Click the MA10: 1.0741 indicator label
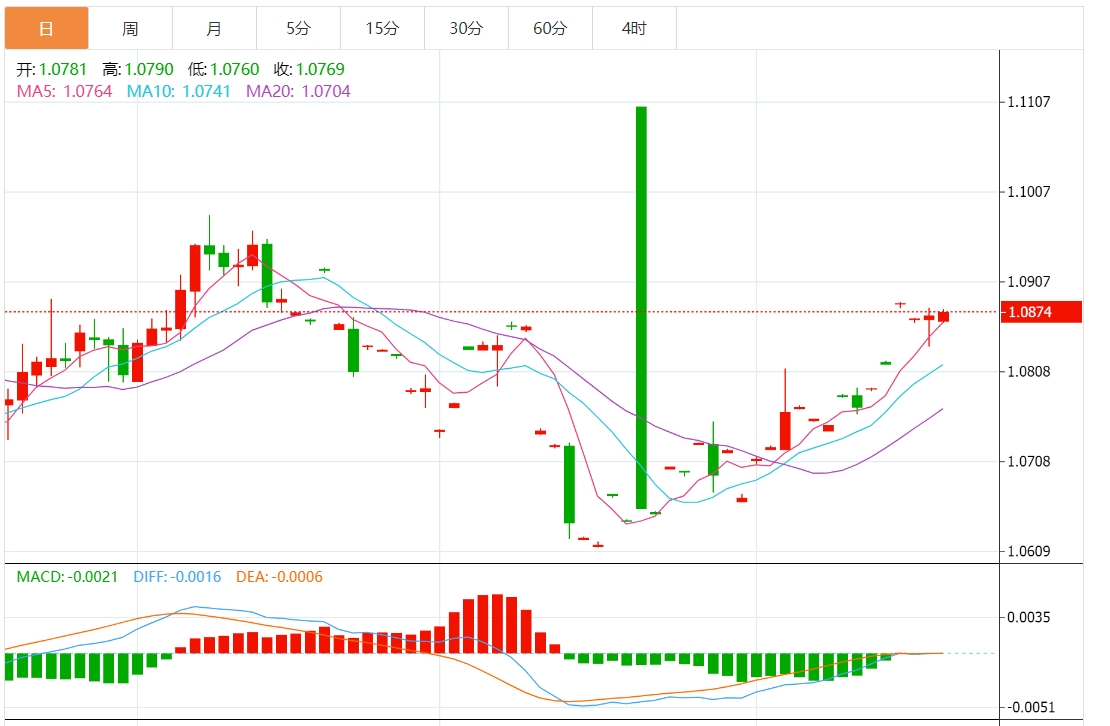The image size is (1110, 726). click(x=179, y=91)
